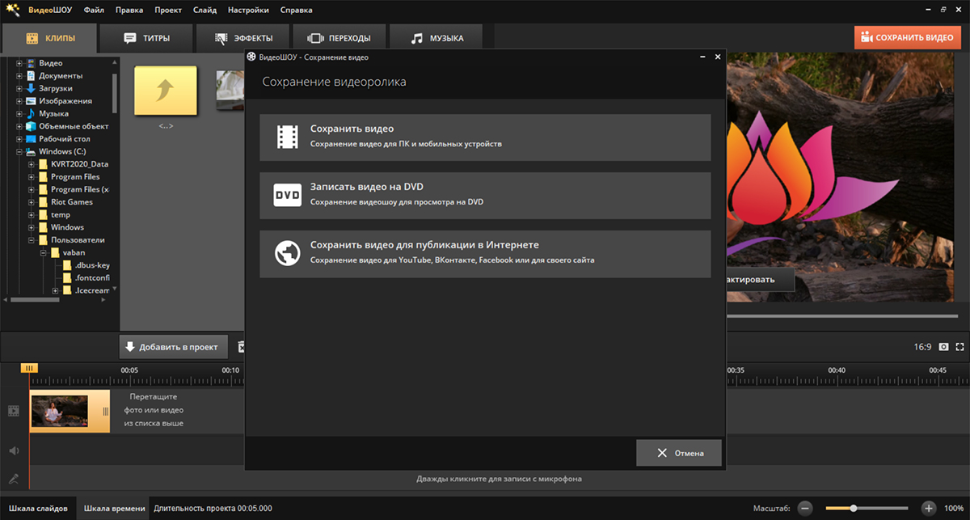This screenshot has height=520, width=970.
Task: Click Длительность проекта 00:05.000 status
Action: 213,508
